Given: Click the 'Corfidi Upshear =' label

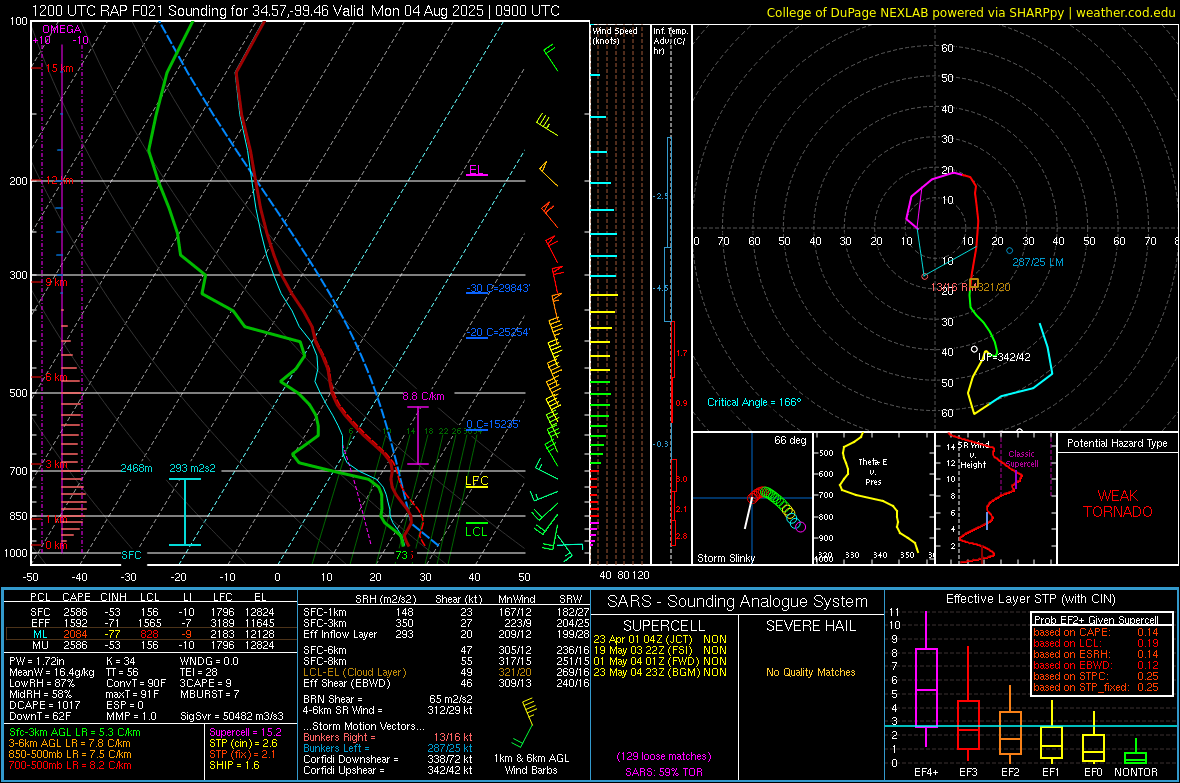Looking at the screenshot, I should tap(344, 770).
